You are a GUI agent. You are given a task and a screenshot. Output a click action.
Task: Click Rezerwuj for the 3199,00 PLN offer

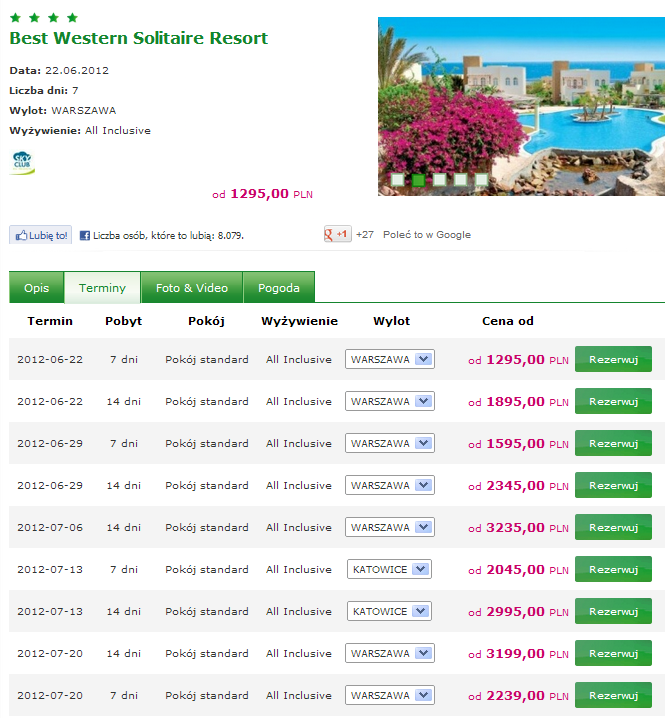coord(613,653)
